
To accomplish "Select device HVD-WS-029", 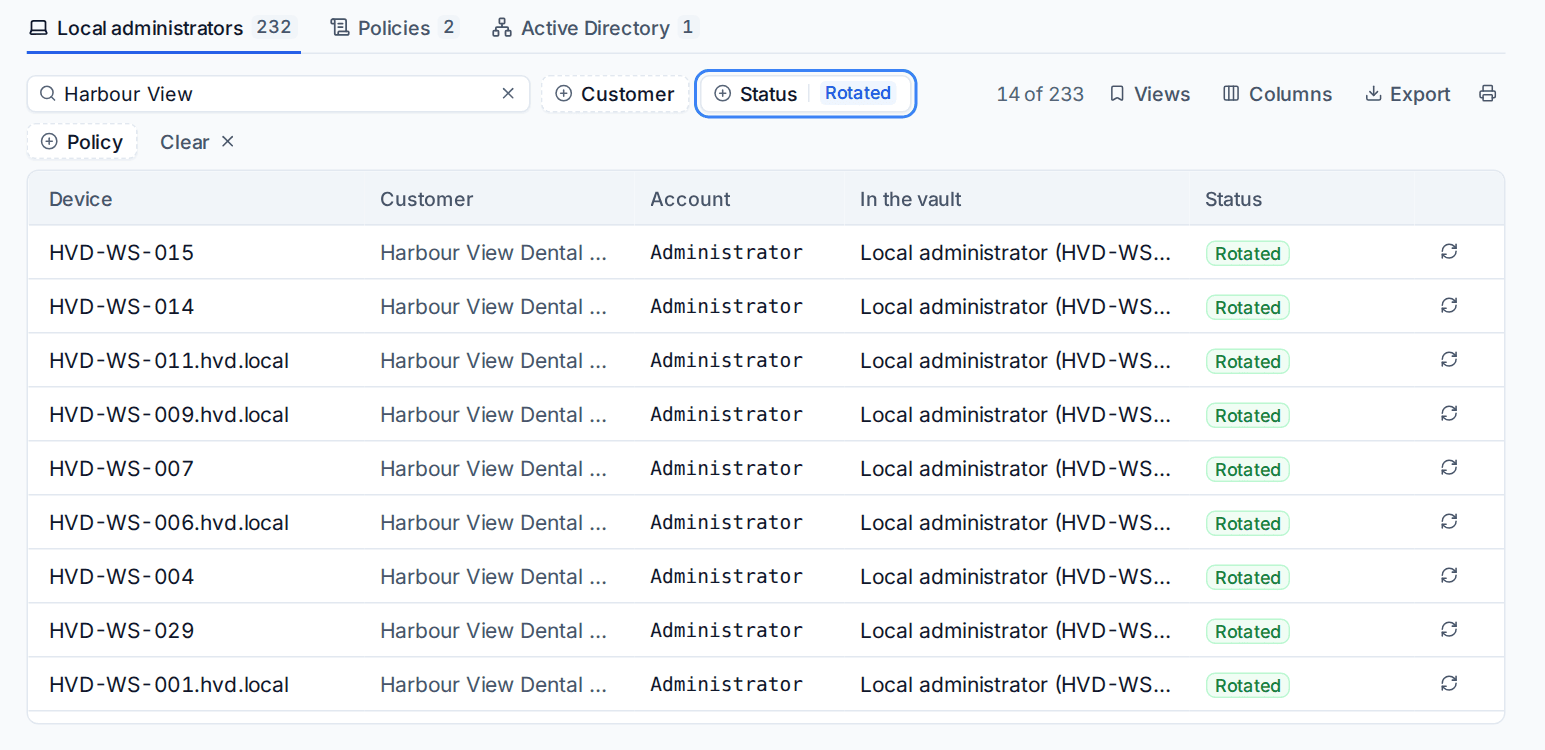I will pos(121,631).
